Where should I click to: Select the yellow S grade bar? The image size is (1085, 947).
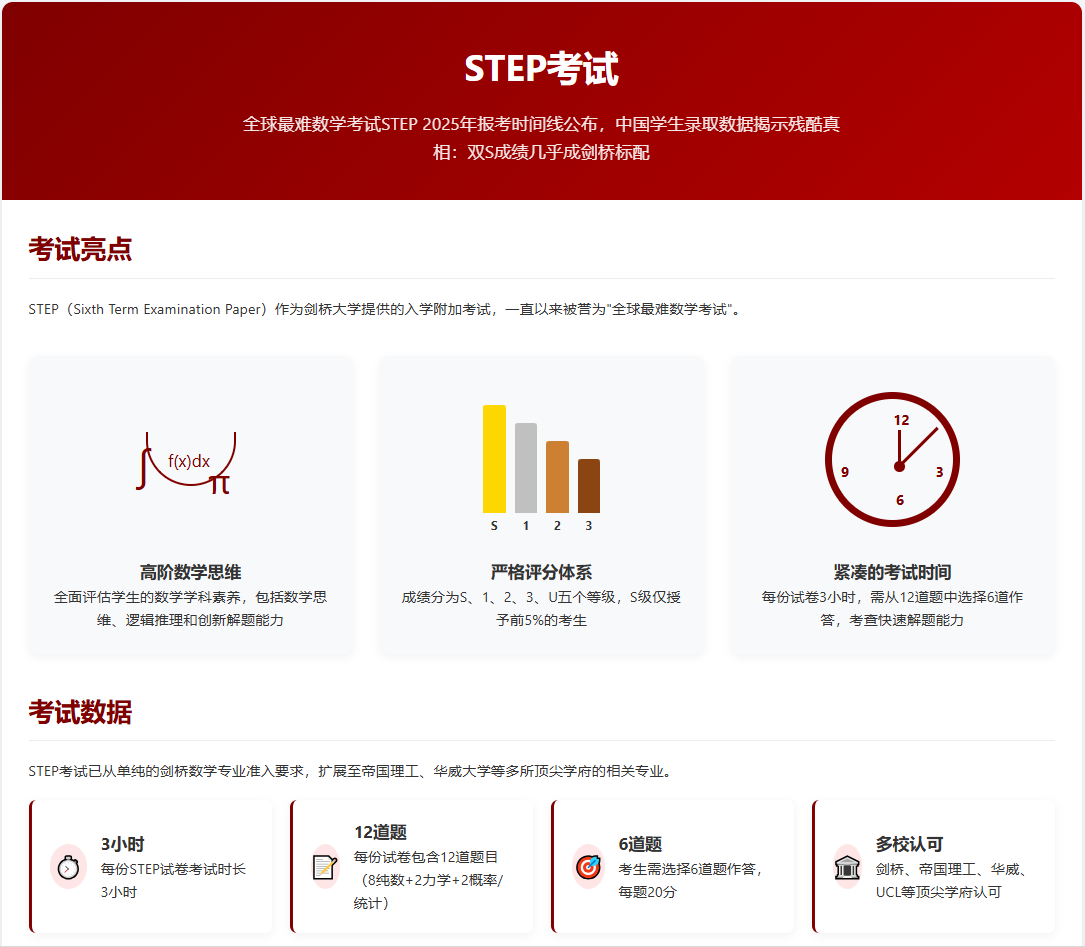click(494, 459)
